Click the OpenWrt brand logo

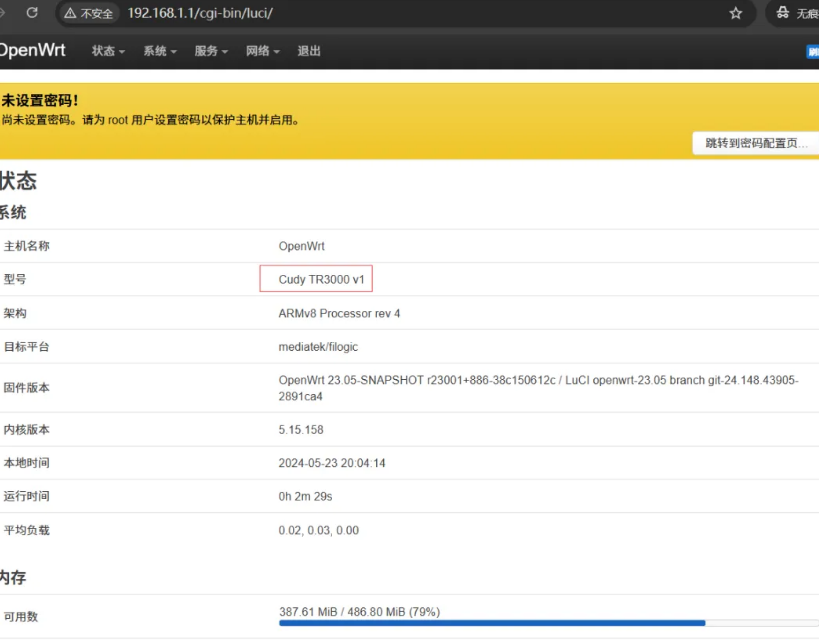[x=32, y=51]
